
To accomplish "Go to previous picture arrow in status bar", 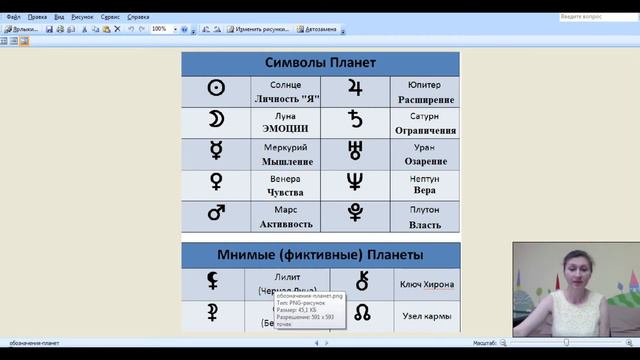I will [x=317, y=343].
